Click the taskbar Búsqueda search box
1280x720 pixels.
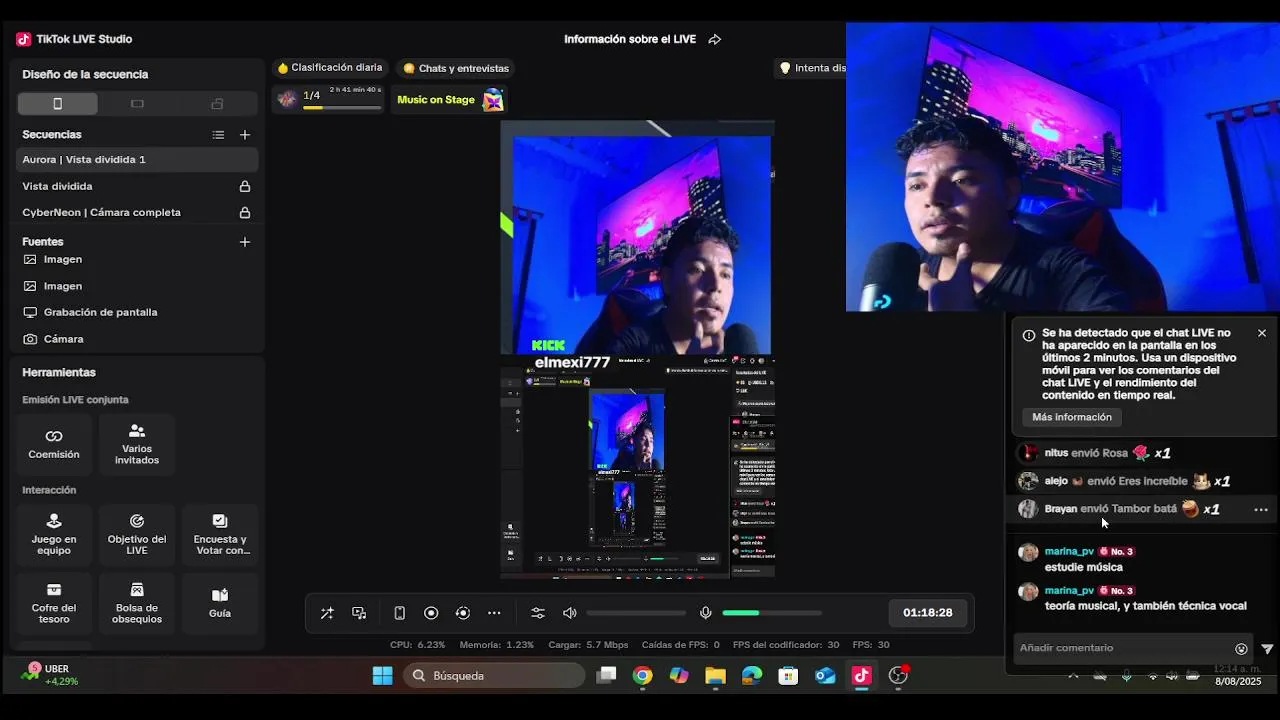pos(494,676)
